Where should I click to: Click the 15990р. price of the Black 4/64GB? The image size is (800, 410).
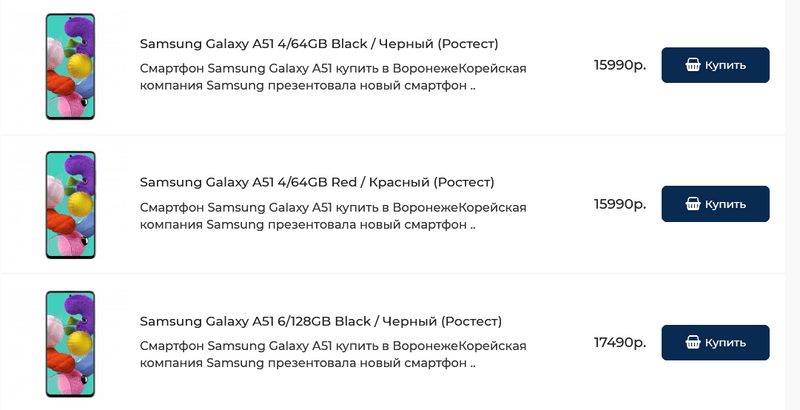(619, 65)
